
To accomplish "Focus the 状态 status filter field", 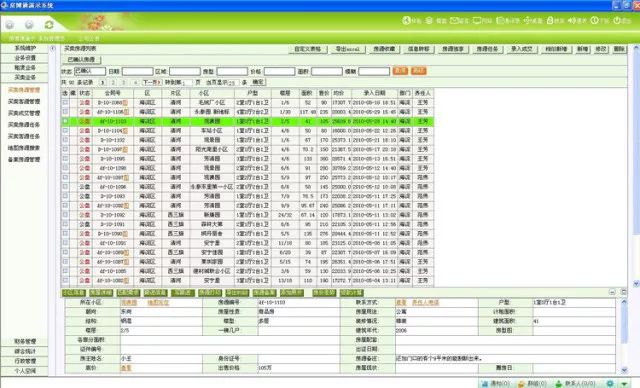I will 90,71.
